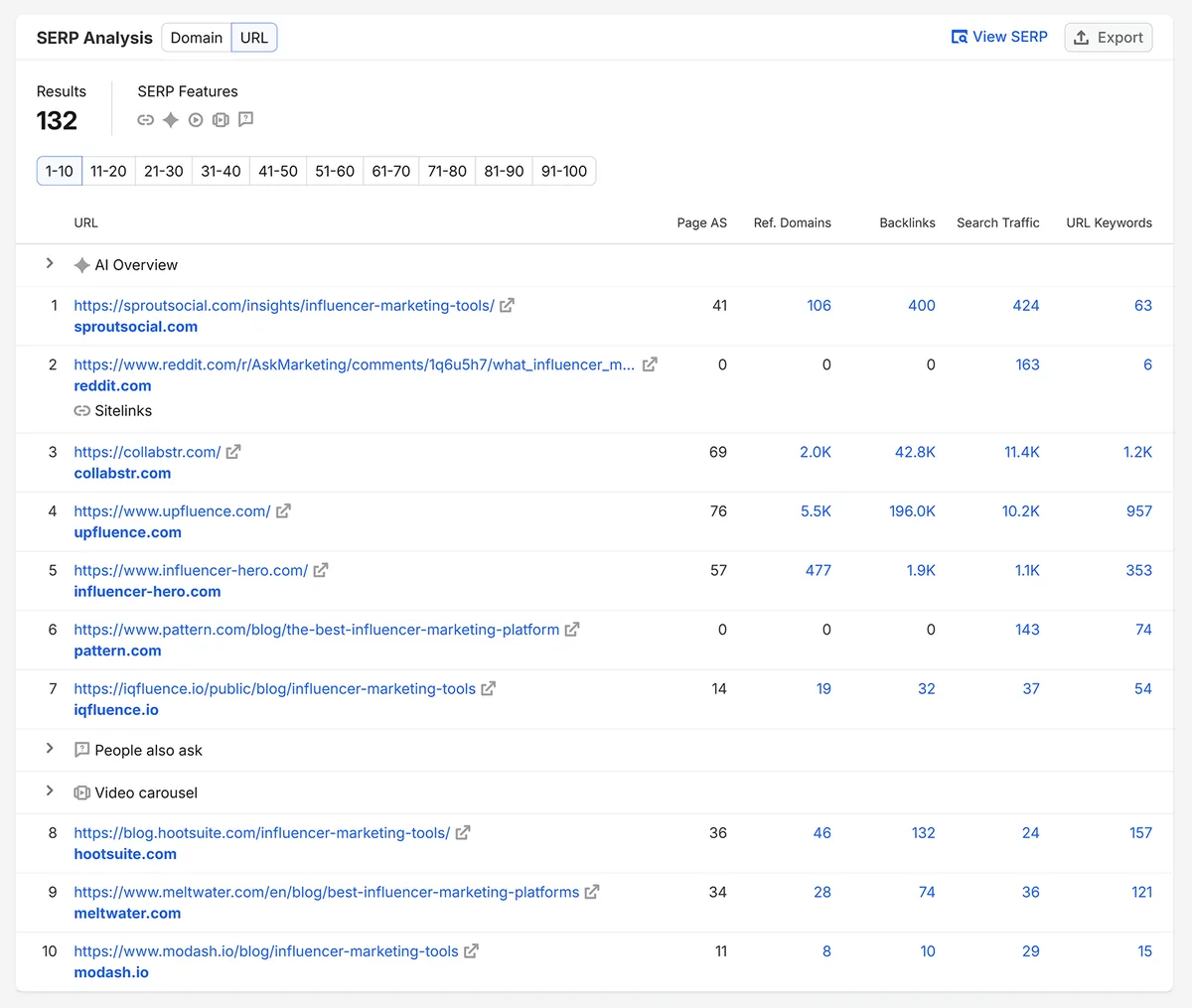This screenshot has width=1192, height=1008.
Task: Open reddit URL external link icon
Action: click(x=650, y=364)
